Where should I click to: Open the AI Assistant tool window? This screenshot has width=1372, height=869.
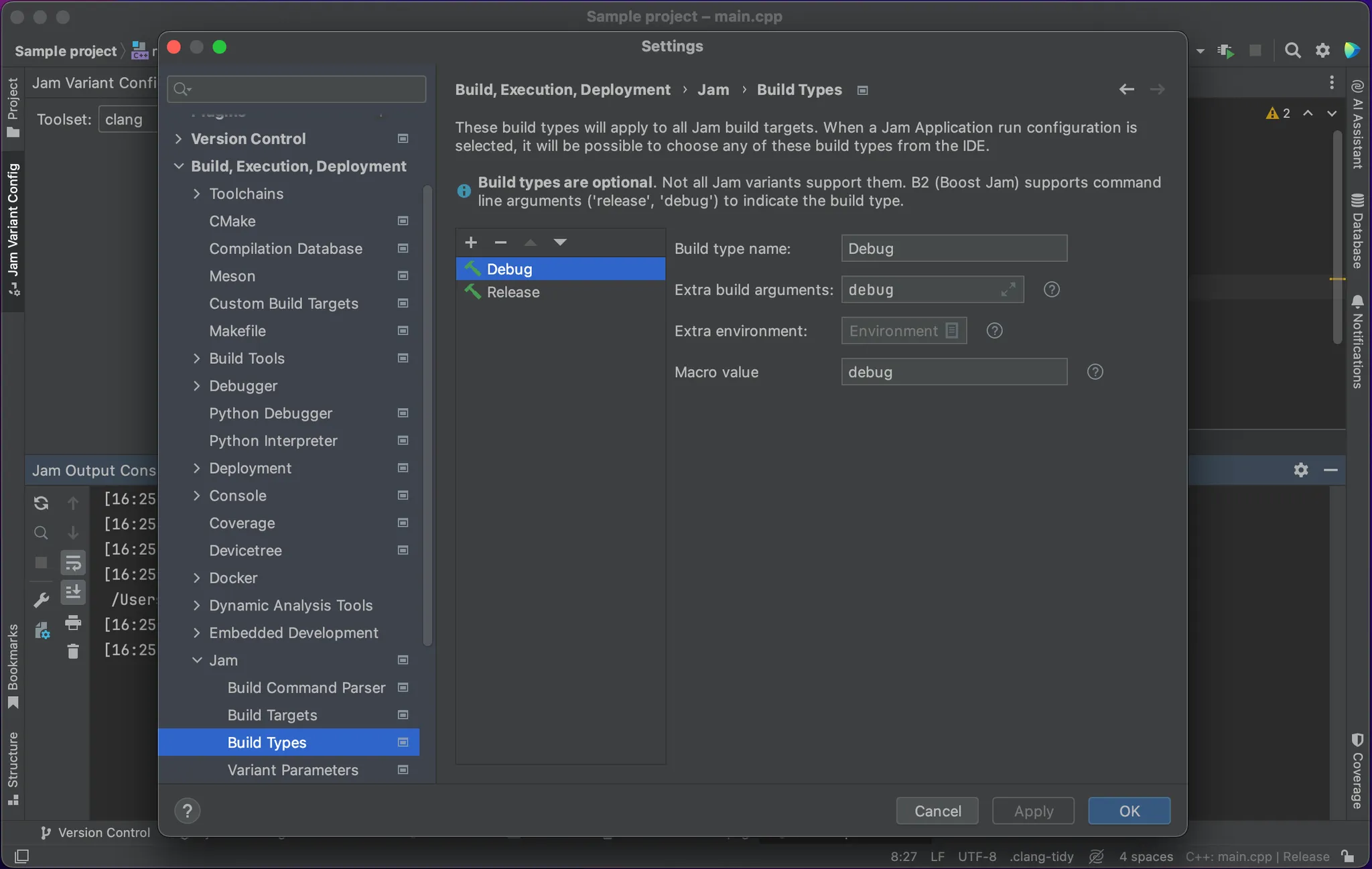coord(1358,124)
